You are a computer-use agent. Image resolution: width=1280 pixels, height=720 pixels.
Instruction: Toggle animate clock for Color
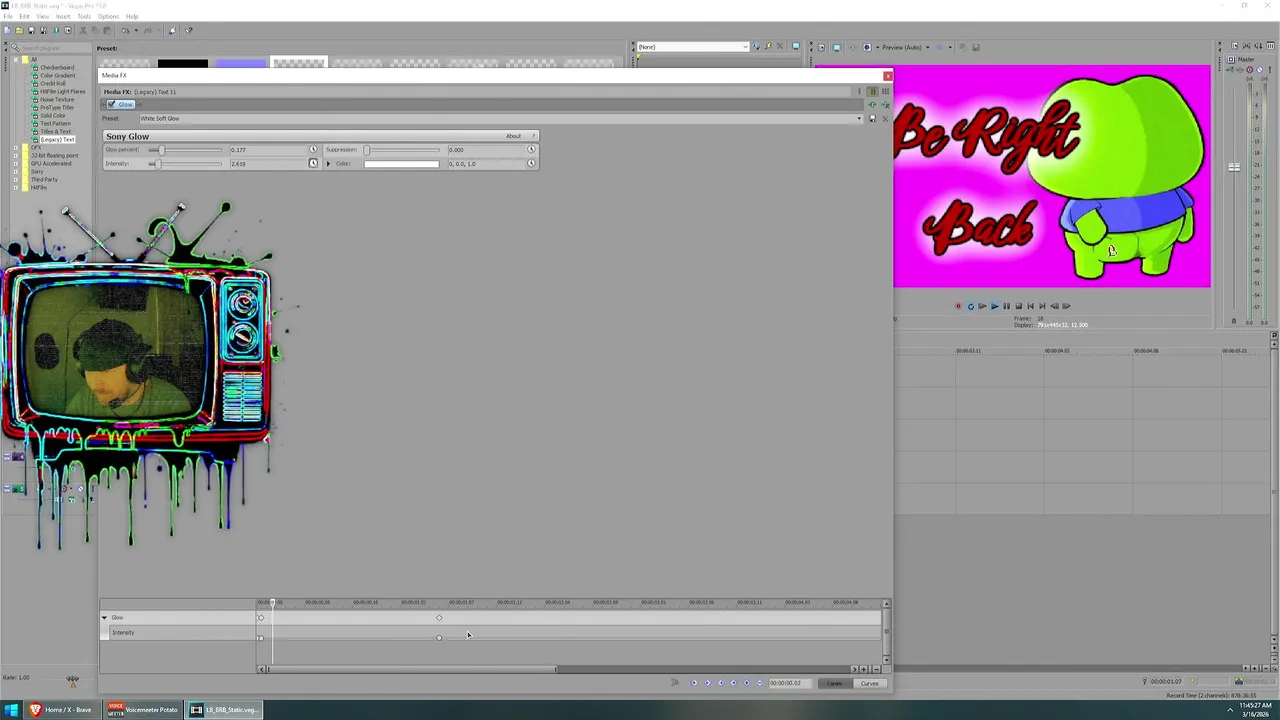tap(531, 163)
